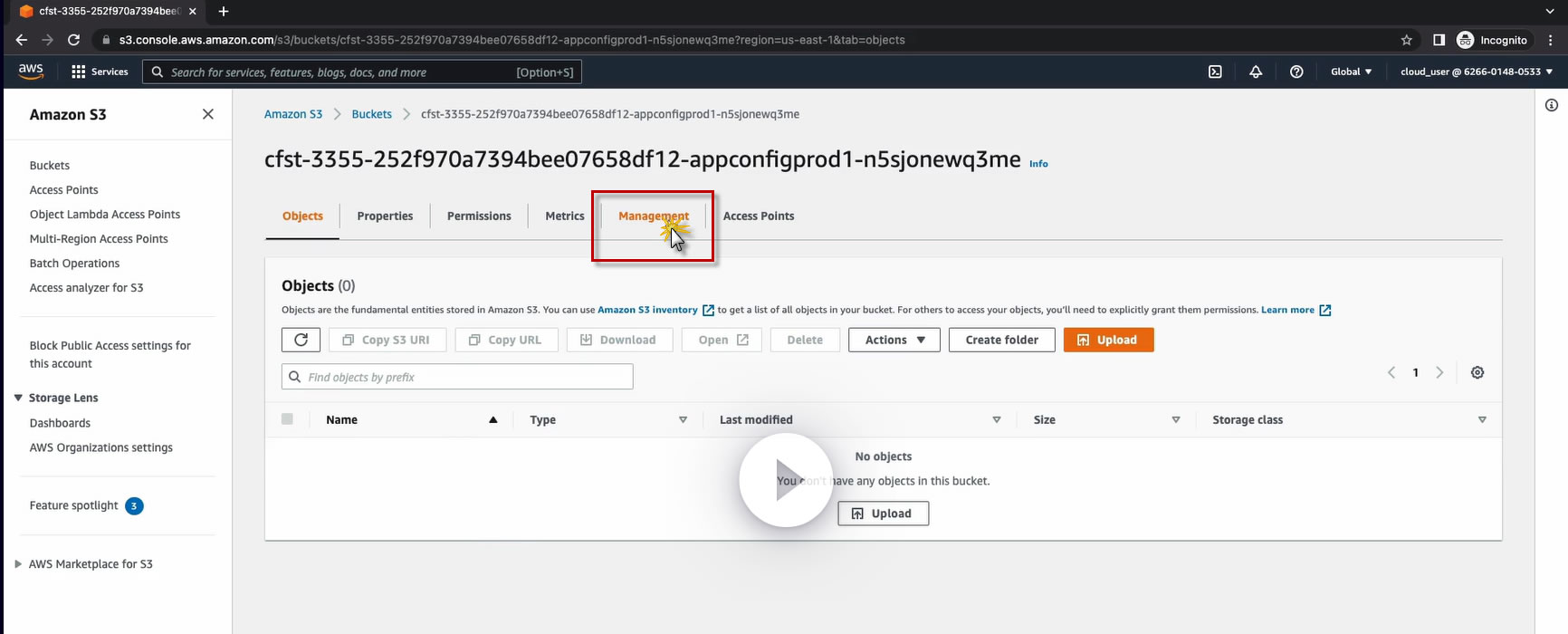The image size is (1568, 634).
Task: Click the browser address bar URL
Action: [512, 40]
